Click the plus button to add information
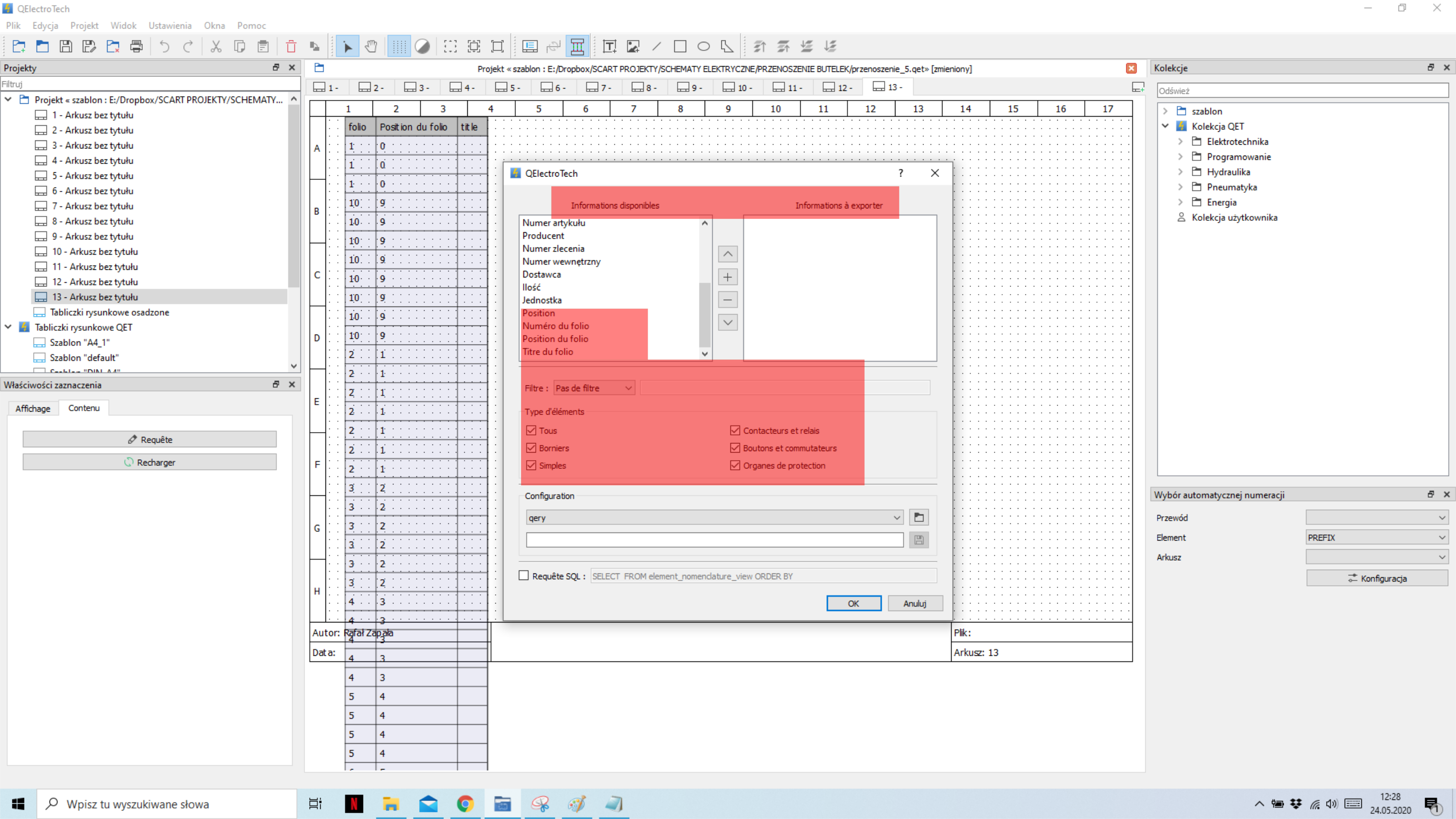 pyautogui.click(x=728, y=277)
